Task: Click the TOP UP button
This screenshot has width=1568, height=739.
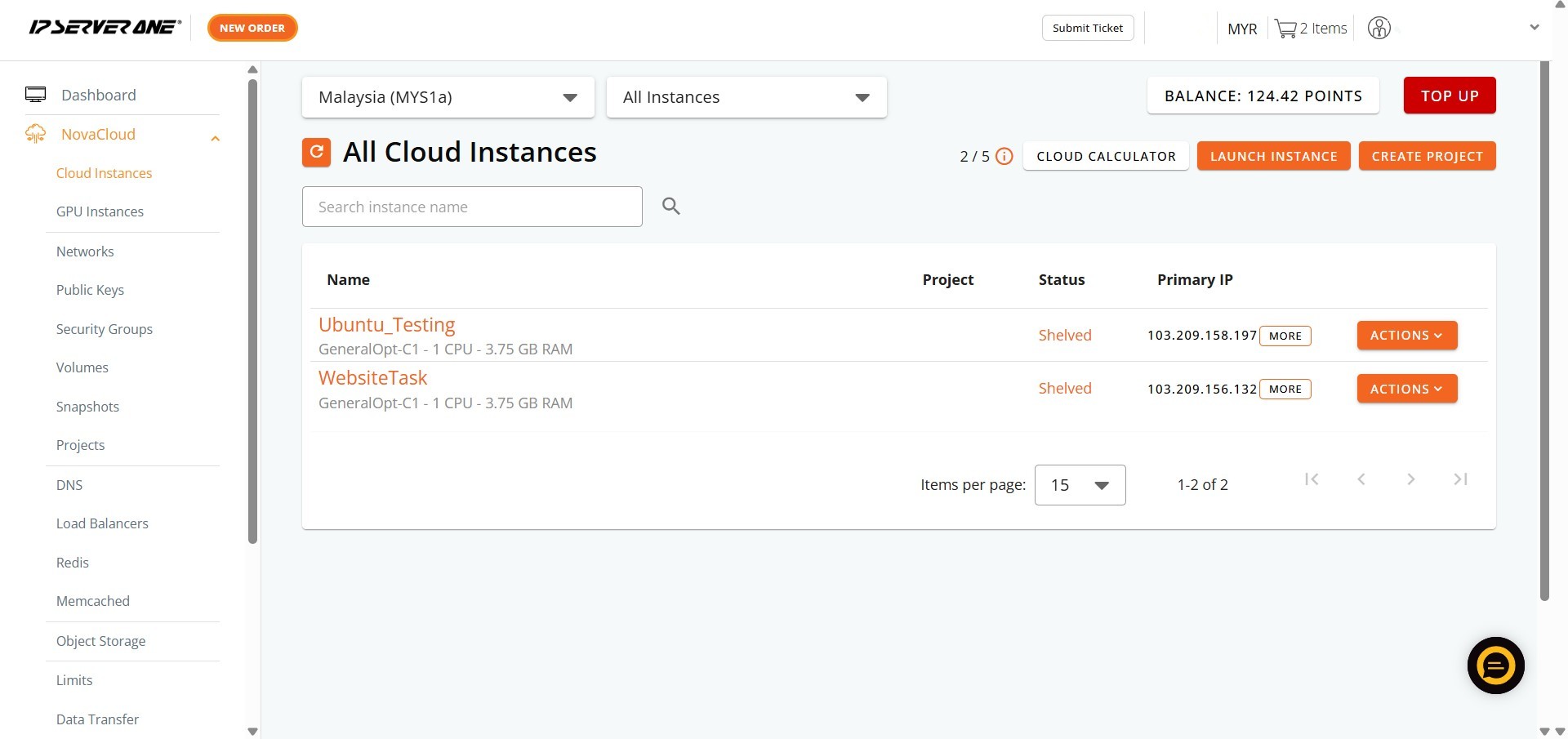Action: [1450, 96]
